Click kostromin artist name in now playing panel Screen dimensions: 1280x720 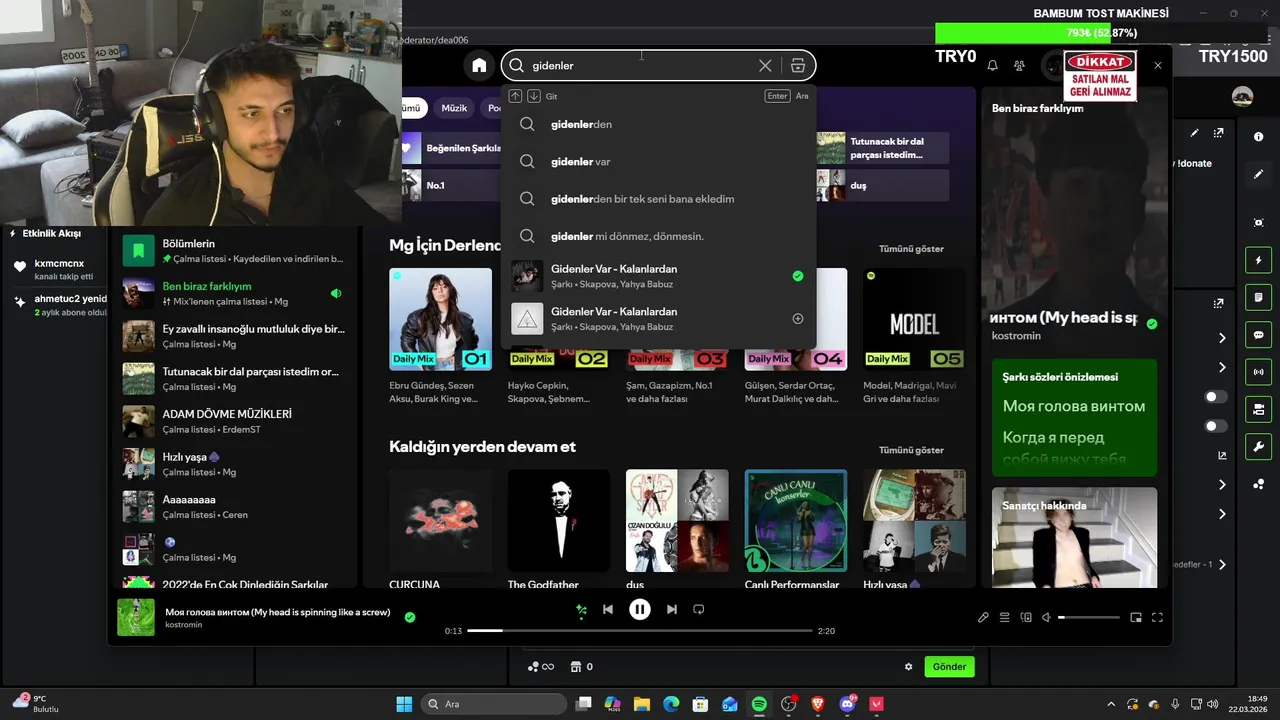click(1015, 336)
